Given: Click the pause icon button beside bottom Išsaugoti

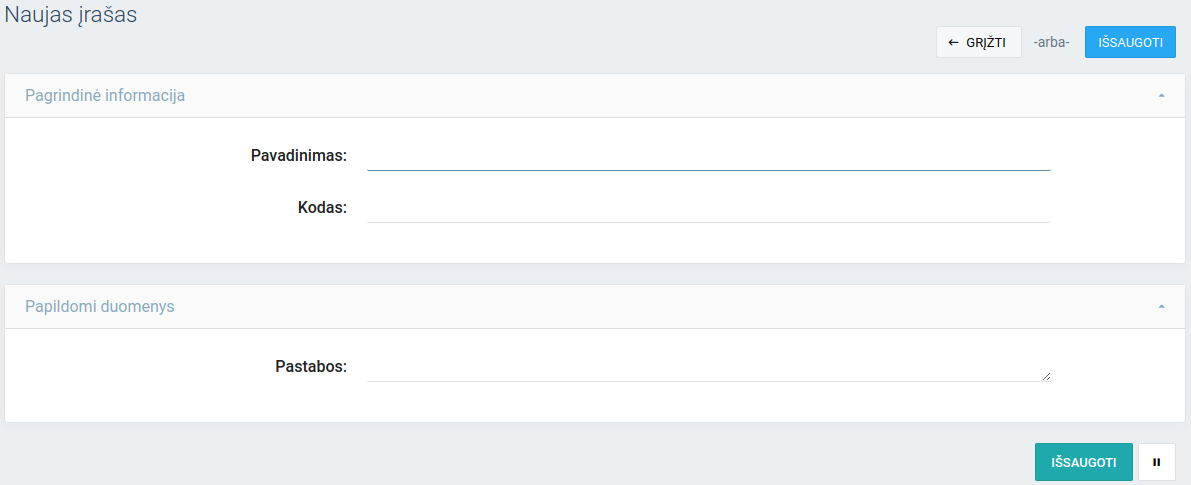Looking at the screenshot, I should point(1156,463).
